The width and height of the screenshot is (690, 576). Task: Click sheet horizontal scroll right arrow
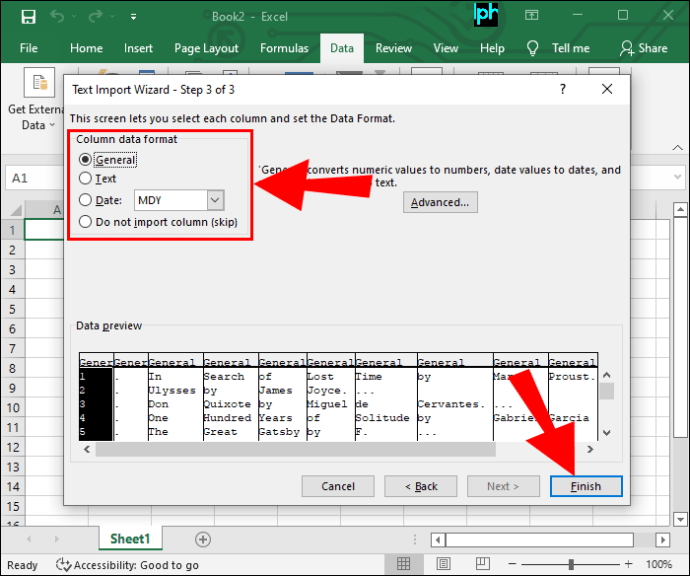pos(663,539)
